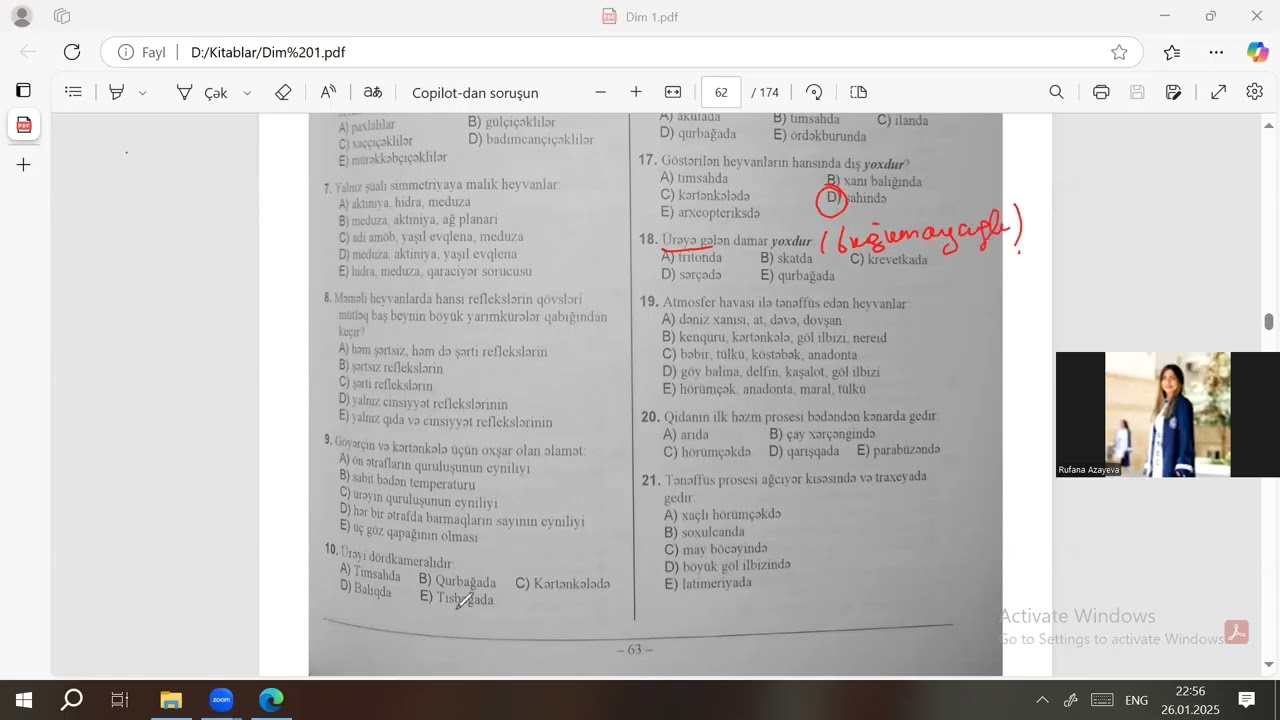Enter full screen PDF mode
Viewport: 1280px width, 720px height.
coord(1219,92)
